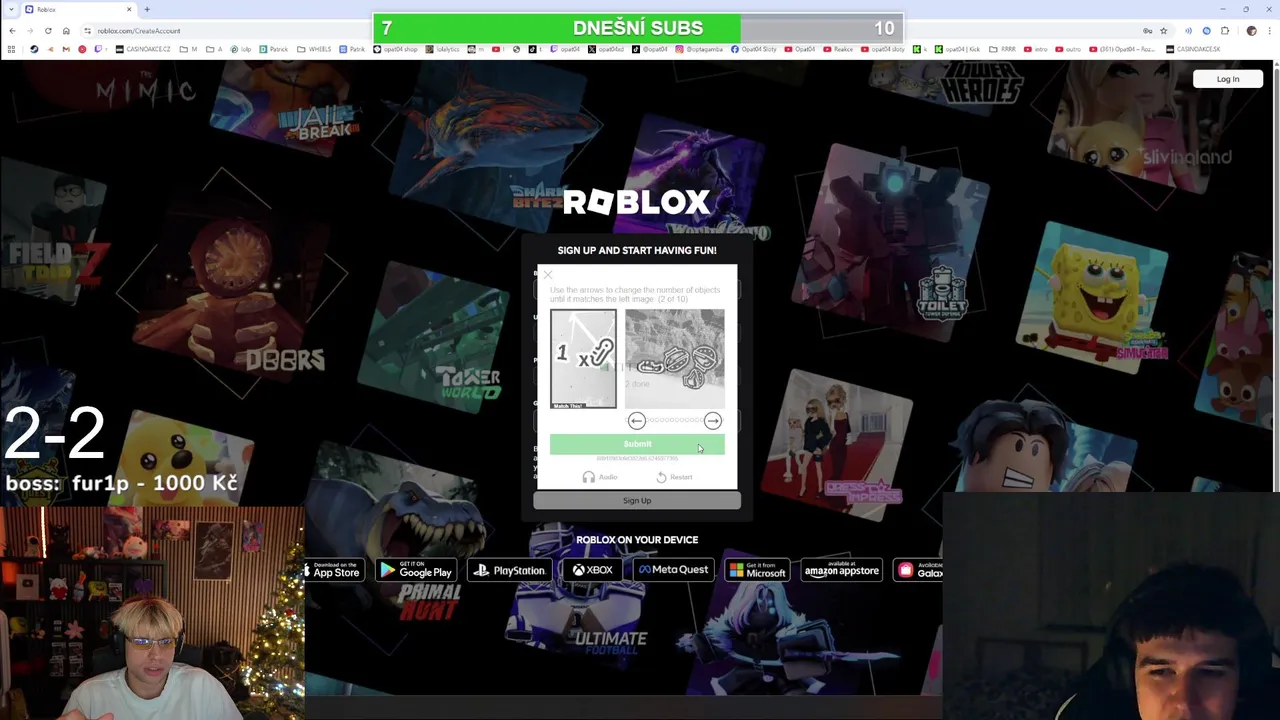The image size is (1280, 720).
Task: Open the Reakce YouTube bookmark
Action: tap(837, 49)
